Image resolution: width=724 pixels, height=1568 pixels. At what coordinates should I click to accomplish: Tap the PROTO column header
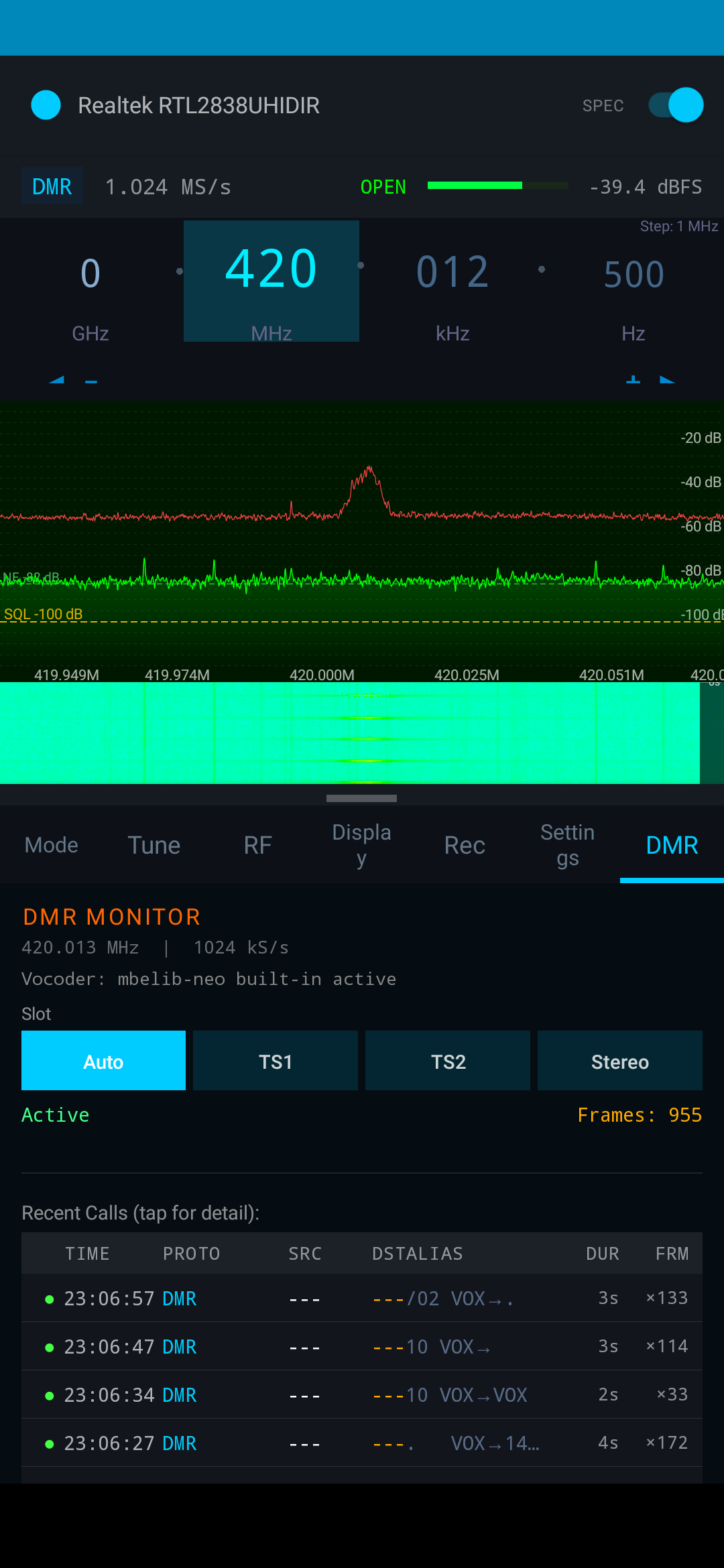[192, 1254]
